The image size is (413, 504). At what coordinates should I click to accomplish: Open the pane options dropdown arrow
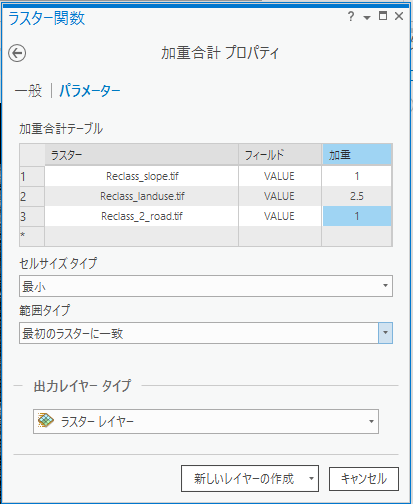(367, 18)
